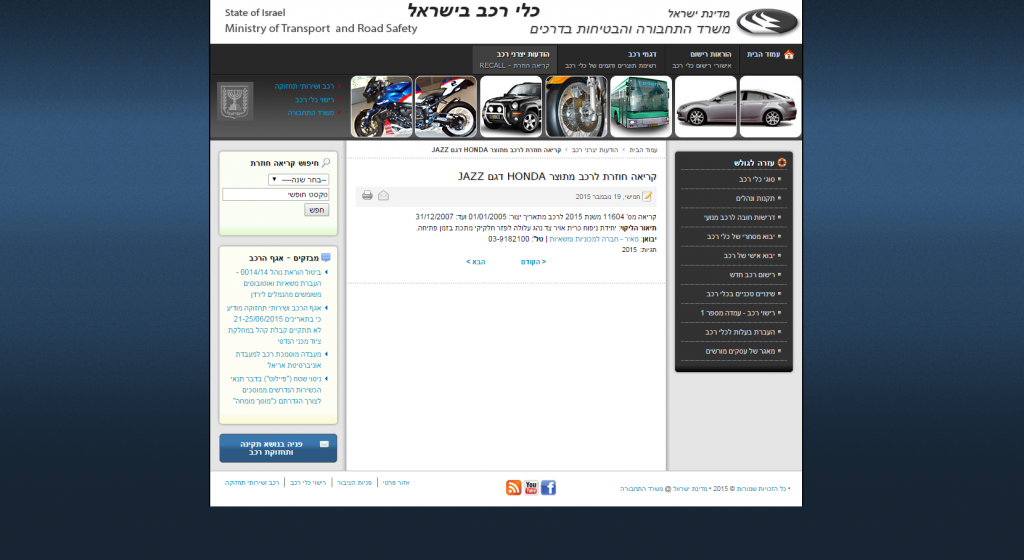Viewport: 1024px width, 560px height.
Task: Open תקנות ונהלים in the help menu
Action: tap(755, 198)
